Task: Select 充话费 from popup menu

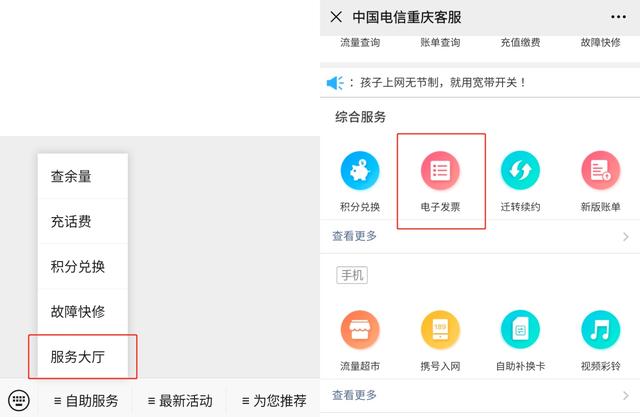Action: [83, 222]
